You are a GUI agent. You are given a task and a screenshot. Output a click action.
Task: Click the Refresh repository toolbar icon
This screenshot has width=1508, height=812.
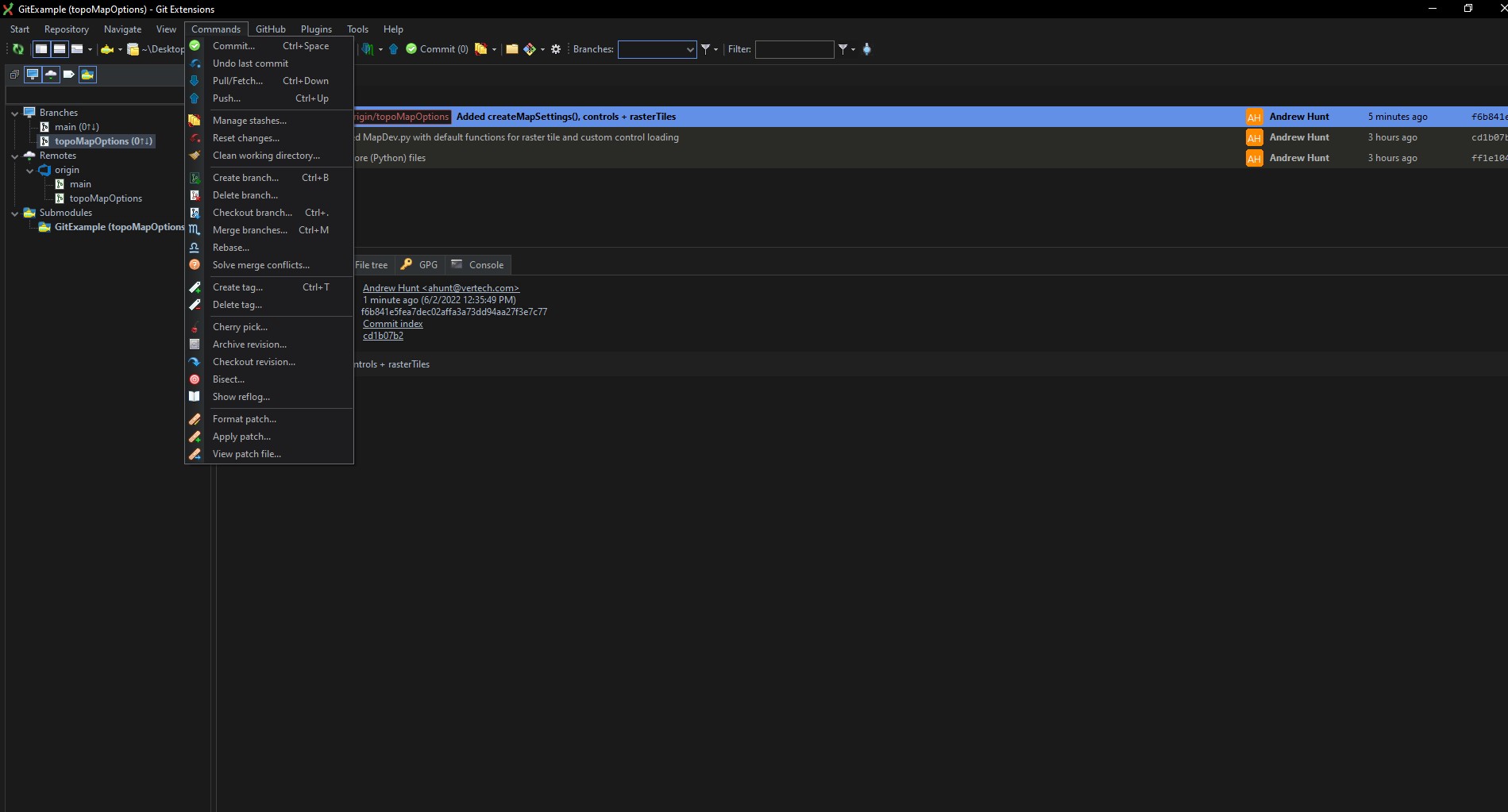tap(17, 49)
